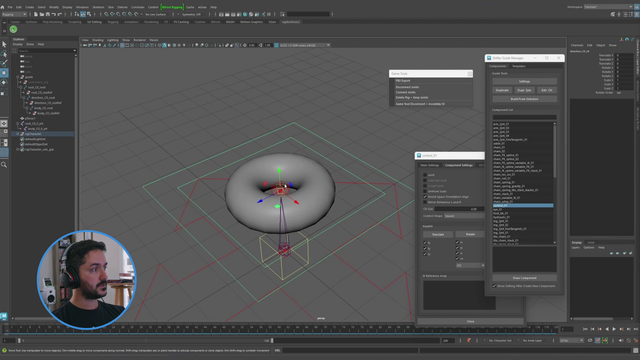Toggle Show Setting After Create New Component
This screenshot has width=640, height=360.
point(494,286)
